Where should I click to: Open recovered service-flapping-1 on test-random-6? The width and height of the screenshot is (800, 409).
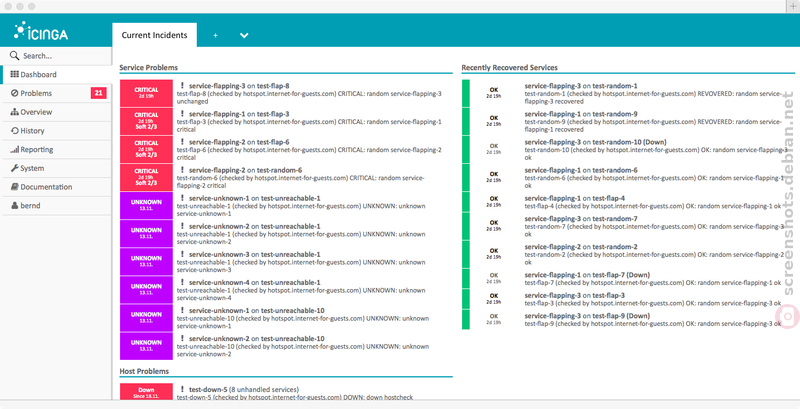tap(581, 170)
